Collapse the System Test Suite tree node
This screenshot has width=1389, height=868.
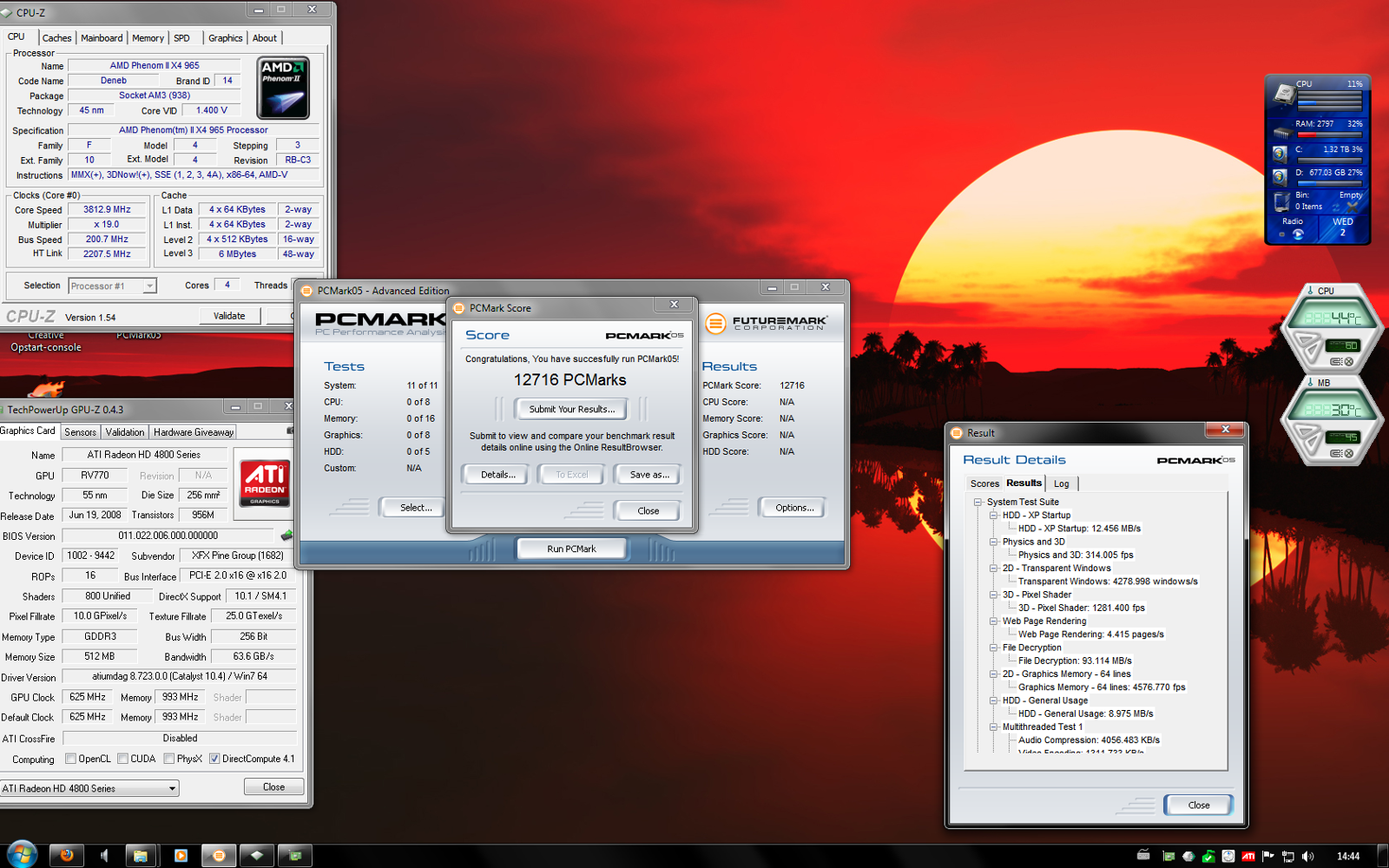[x=978, y=502]
